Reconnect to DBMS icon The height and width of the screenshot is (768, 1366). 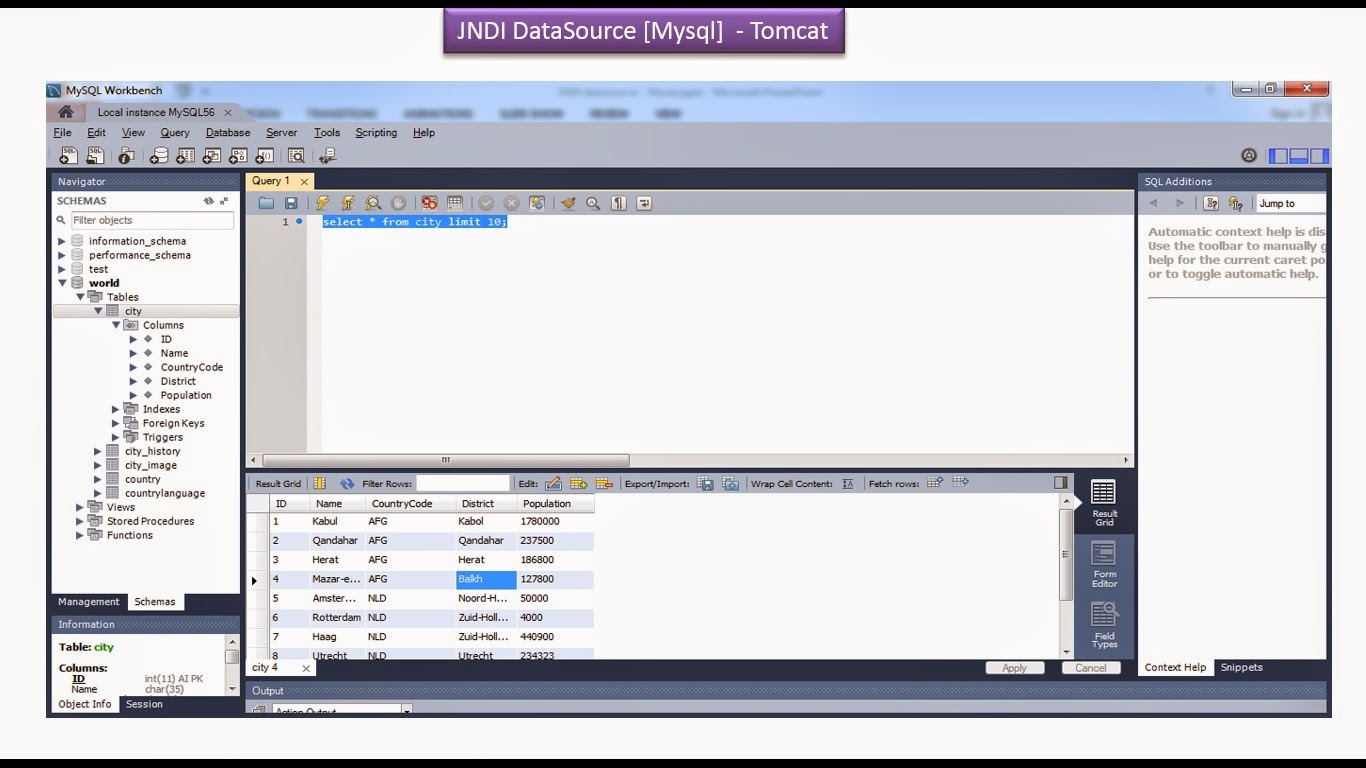click(327, 155)
